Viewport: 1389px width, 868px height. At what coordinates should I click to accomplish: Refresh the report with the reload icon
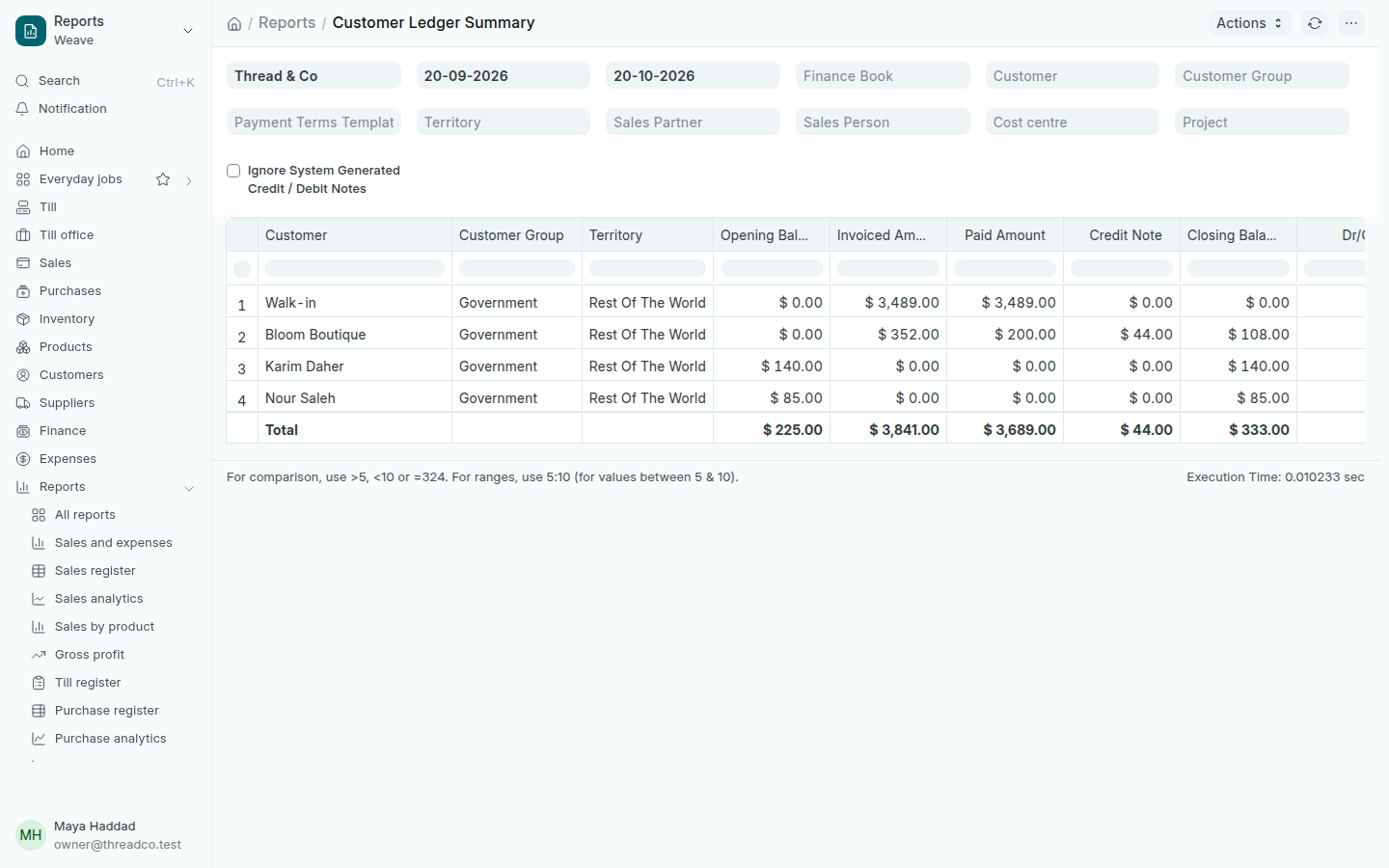(x=1315, y=23)
